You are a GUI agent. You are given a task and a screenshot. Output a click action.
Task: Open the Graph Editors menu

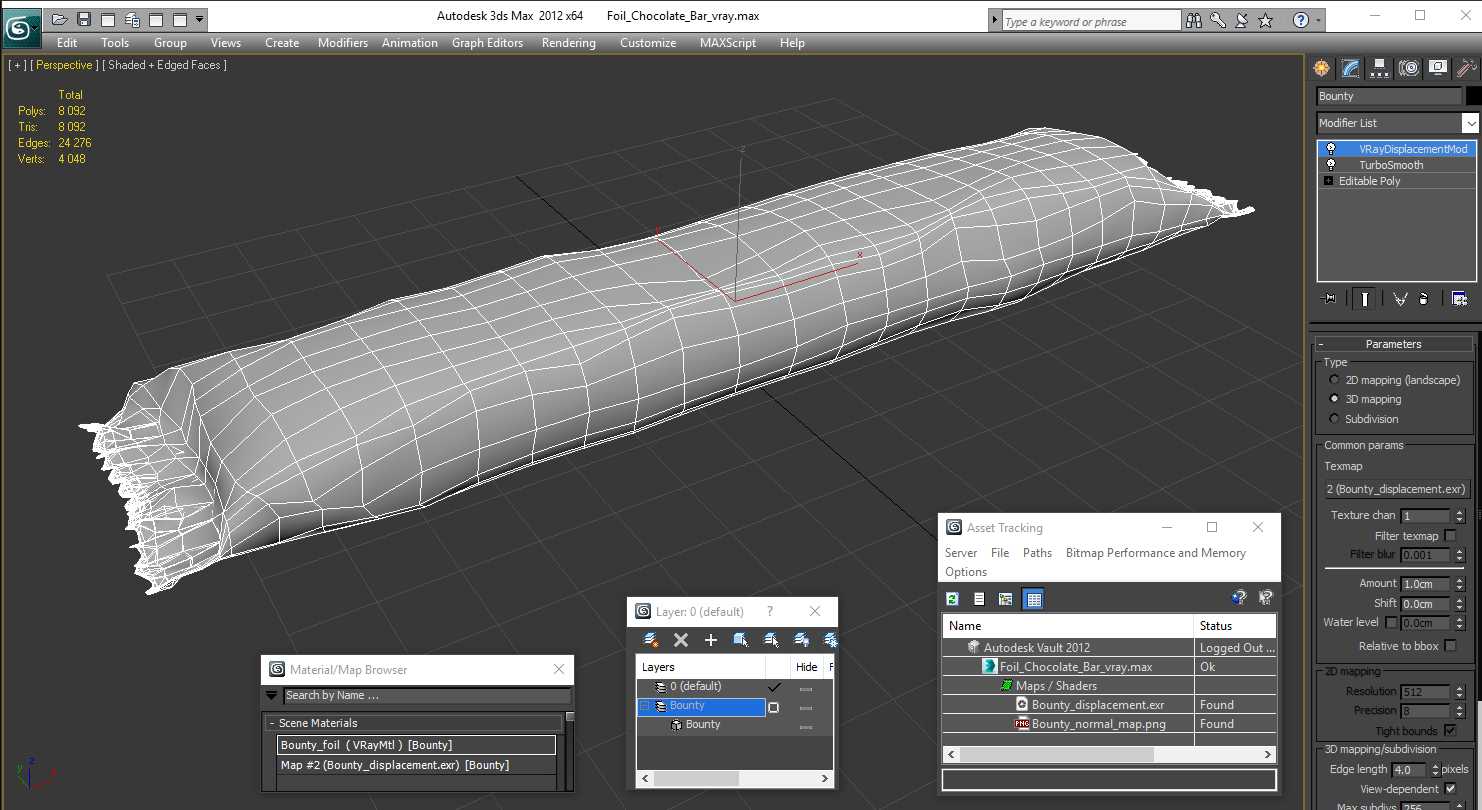pyautogui.click(x=487, y=43)
